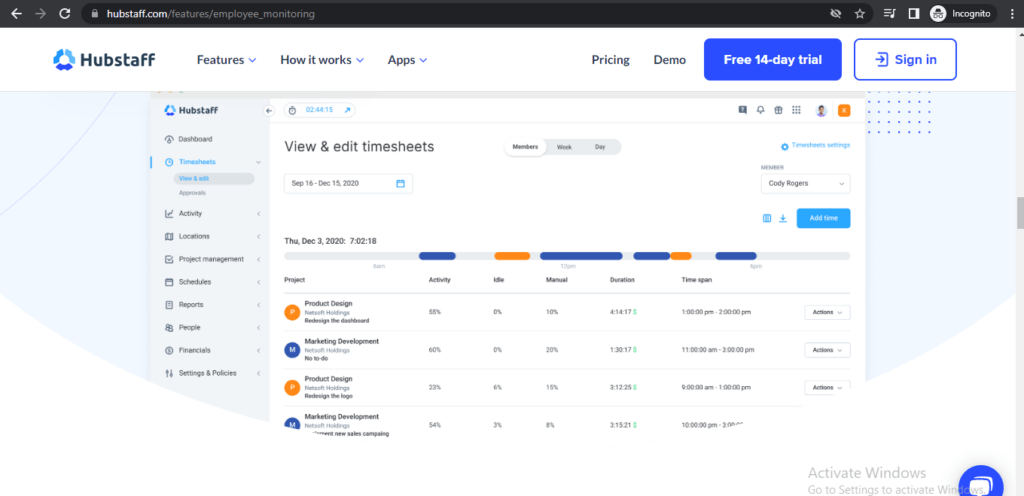1024x496 pixels.
Task: Click the longest blue segment on the timeline
Action: click(x=581, y=256)
